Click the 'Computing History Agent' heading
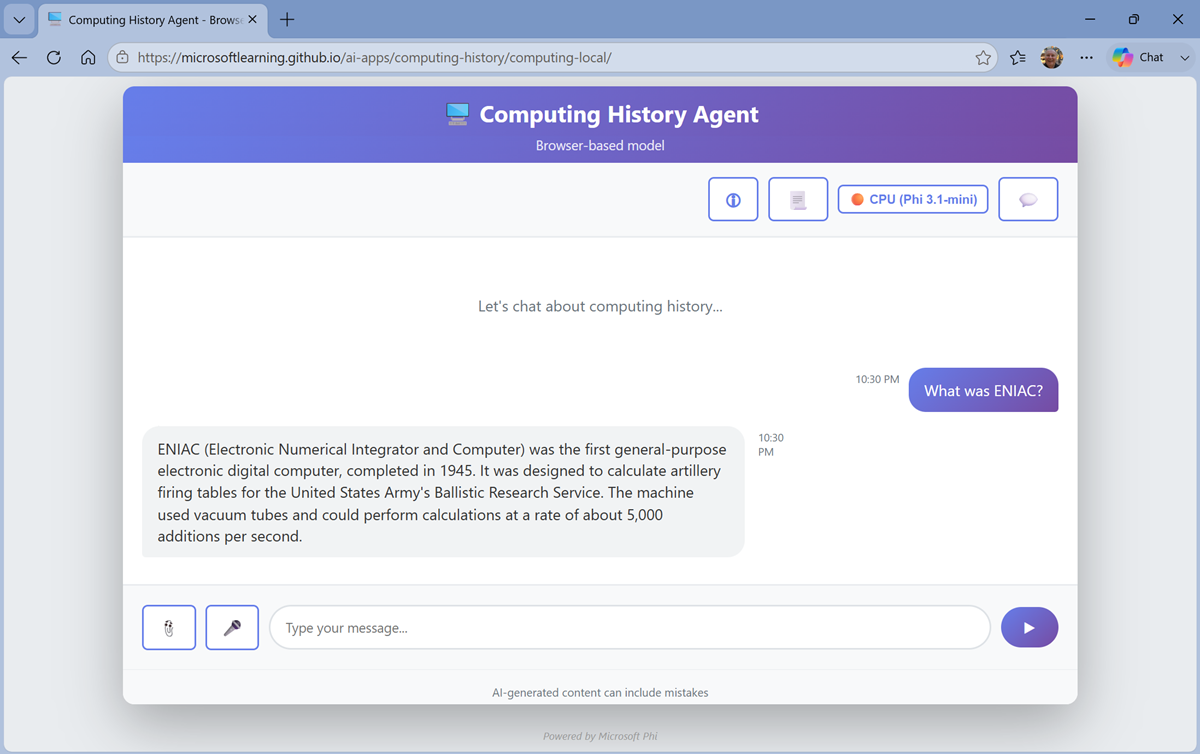 point(619,114)
